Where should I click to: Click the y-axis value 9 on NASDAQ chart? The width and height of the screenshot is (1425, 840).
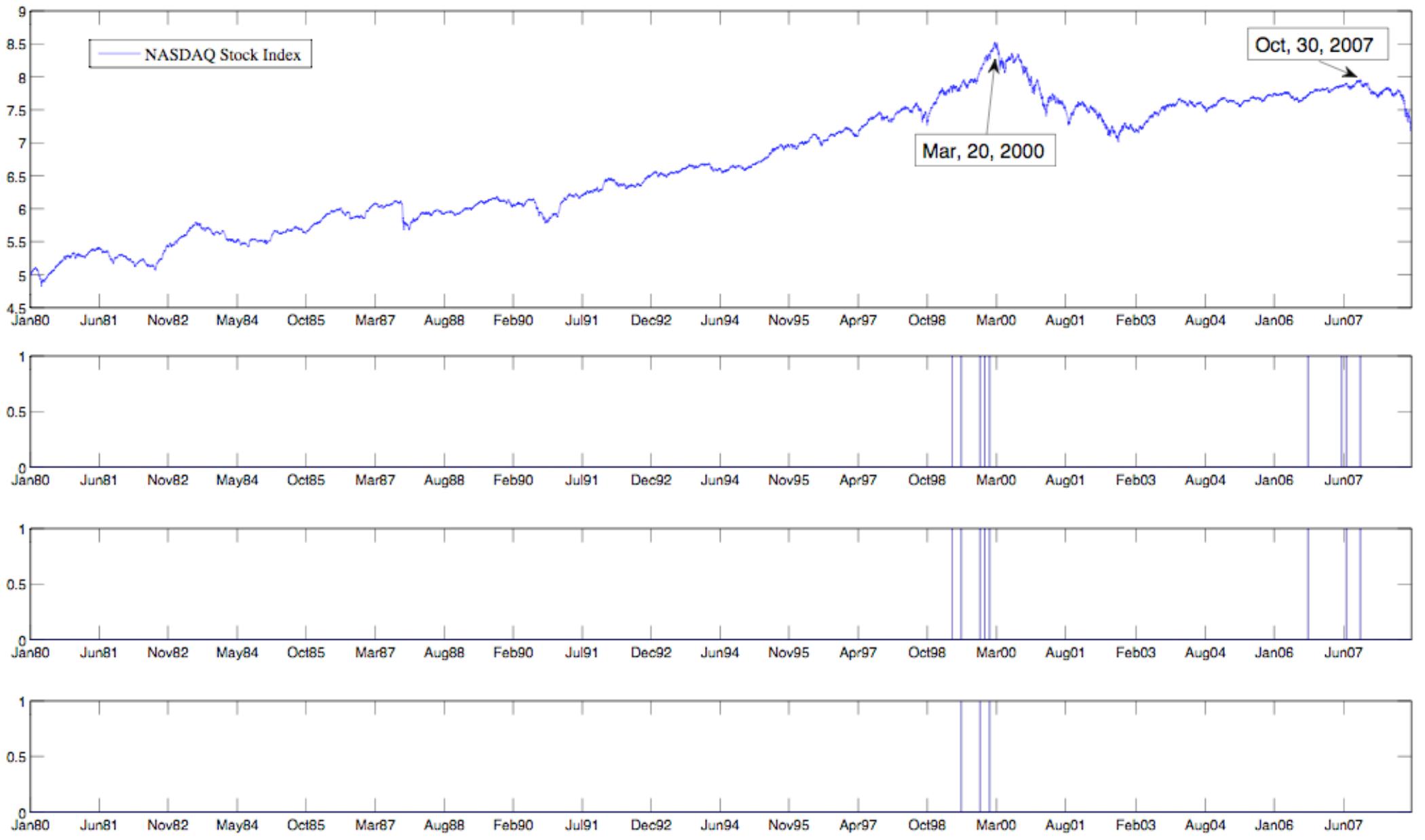(22, 12)
